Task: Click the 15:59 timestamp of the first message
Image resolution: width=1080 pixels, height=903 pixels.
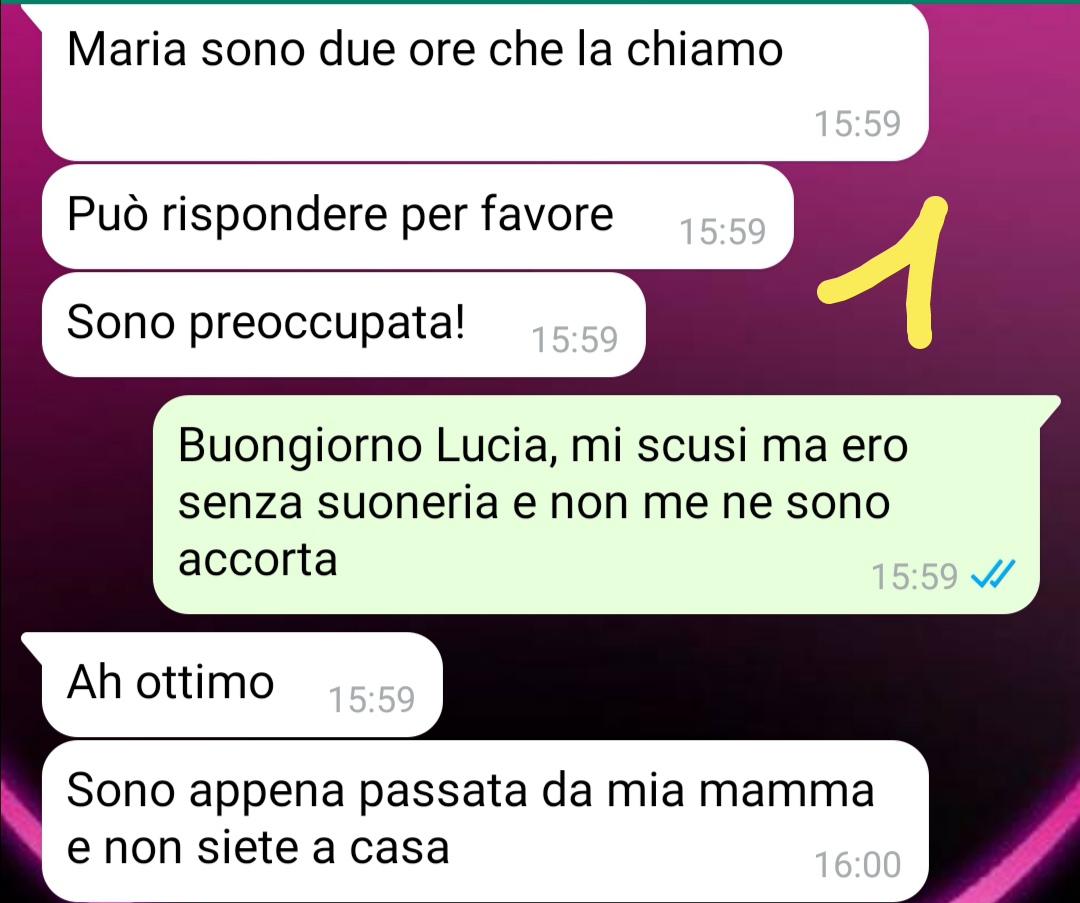Action: point(858,123)
